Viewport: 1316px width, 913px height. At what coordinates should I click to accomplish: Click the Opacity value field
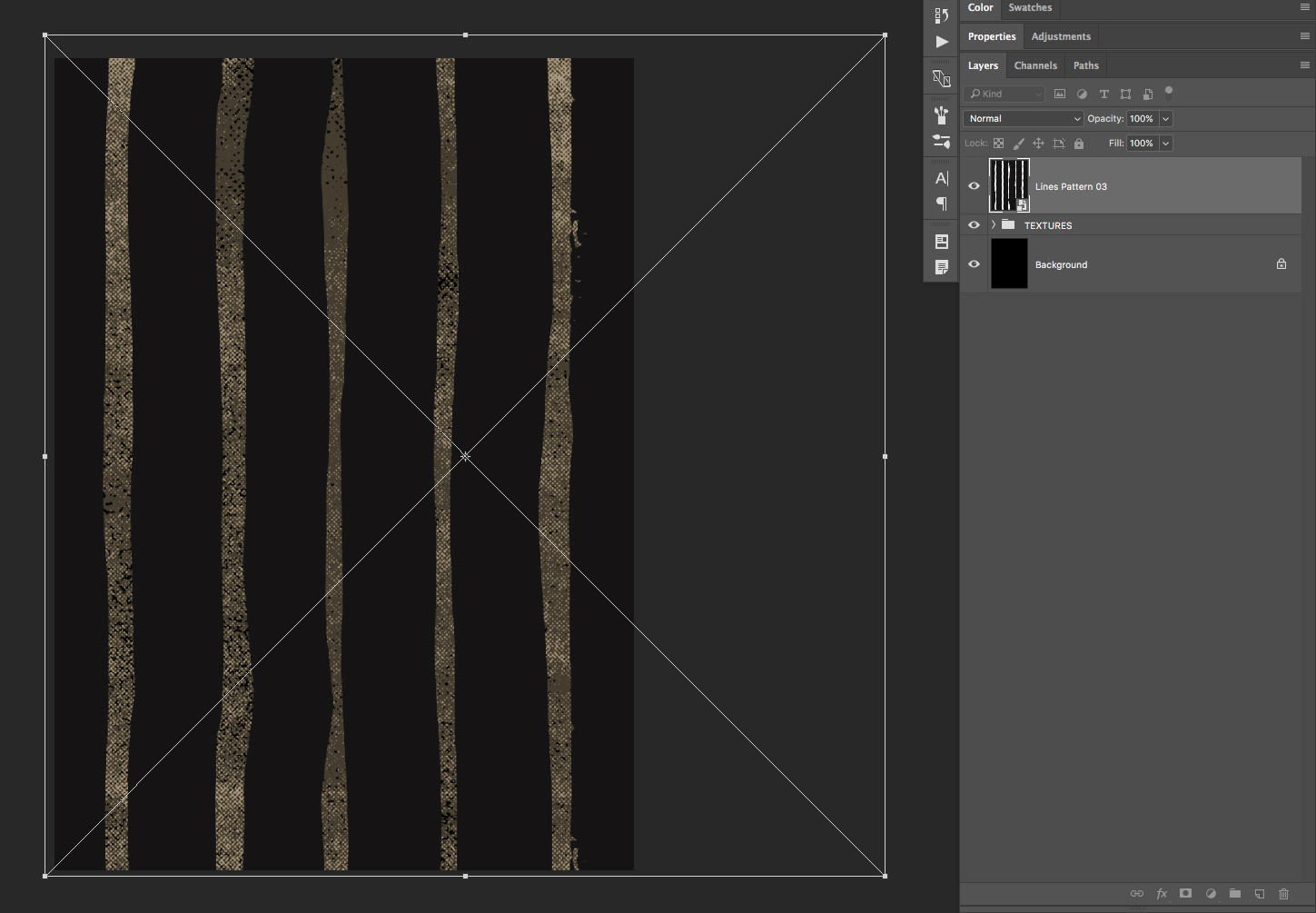[x=1142, y=119]
